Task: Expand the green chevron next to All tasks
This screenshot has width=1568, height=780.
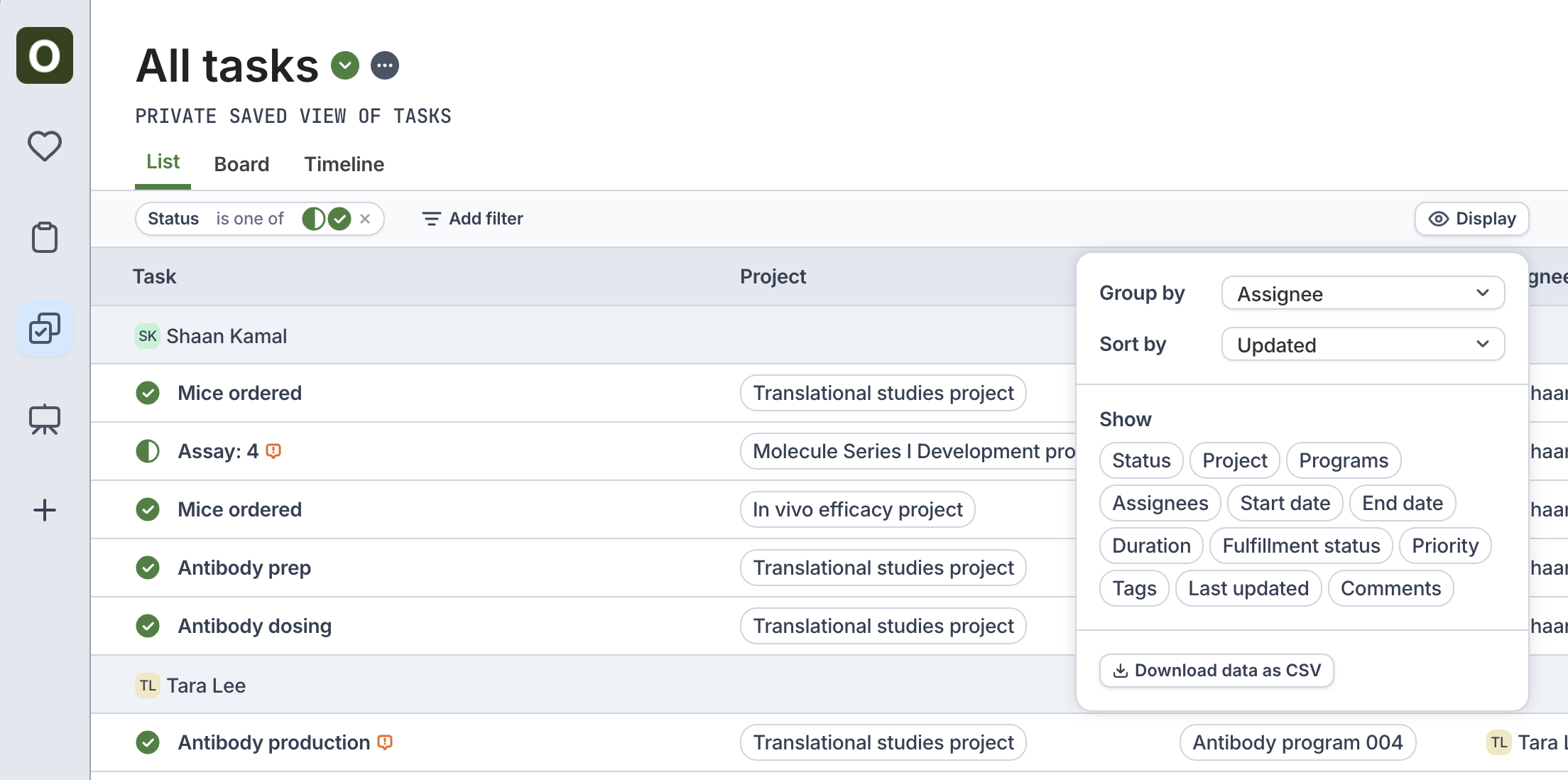Action: (345, 66)
